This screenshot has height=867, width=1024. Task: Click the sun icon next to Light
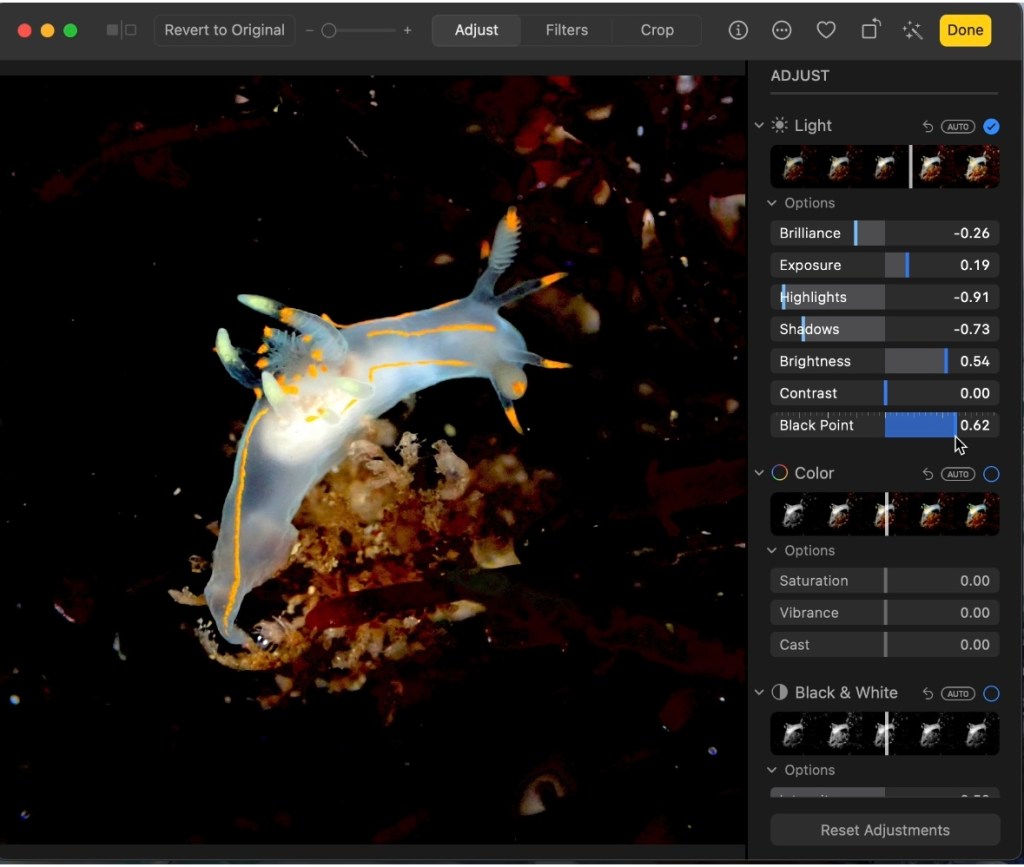point(778,125)
